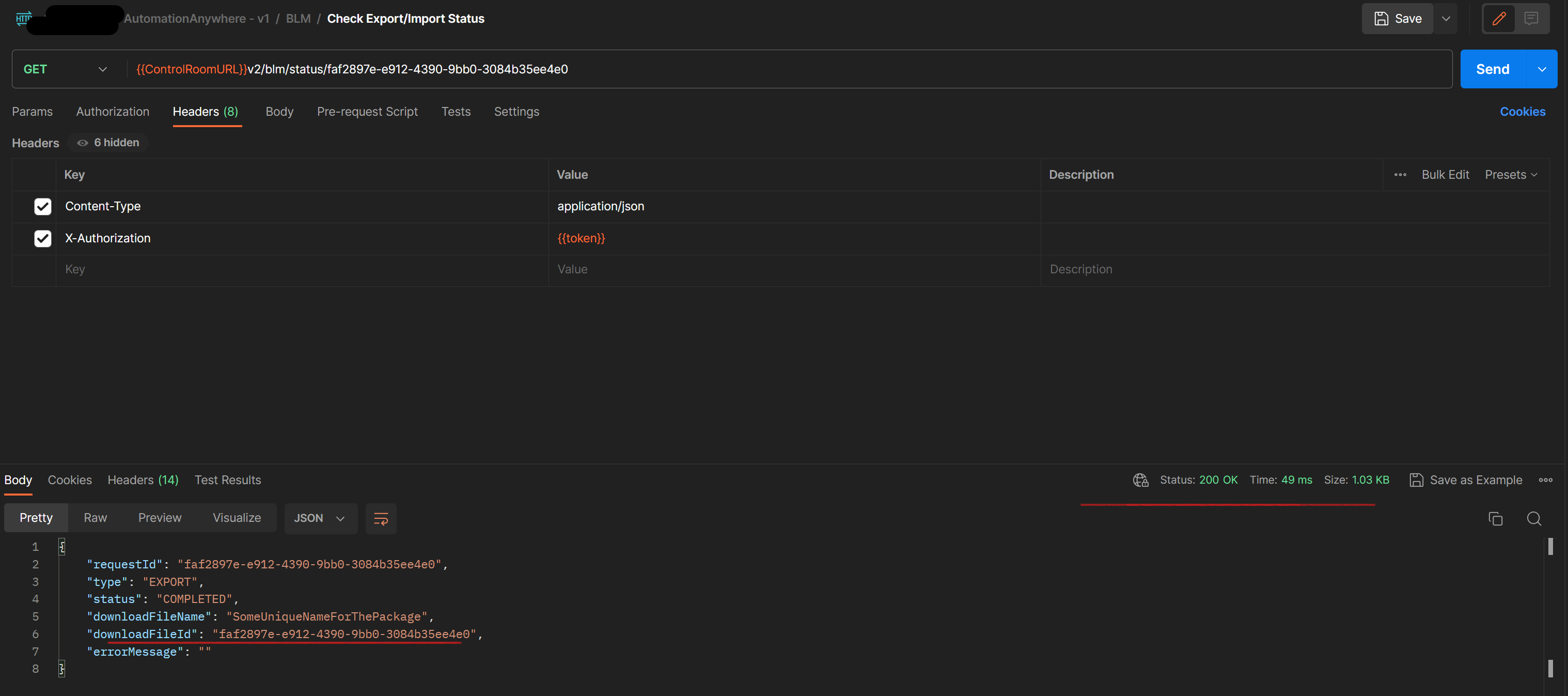
Task: Click the Save floppy disk button
Action: pos(1398,18)
